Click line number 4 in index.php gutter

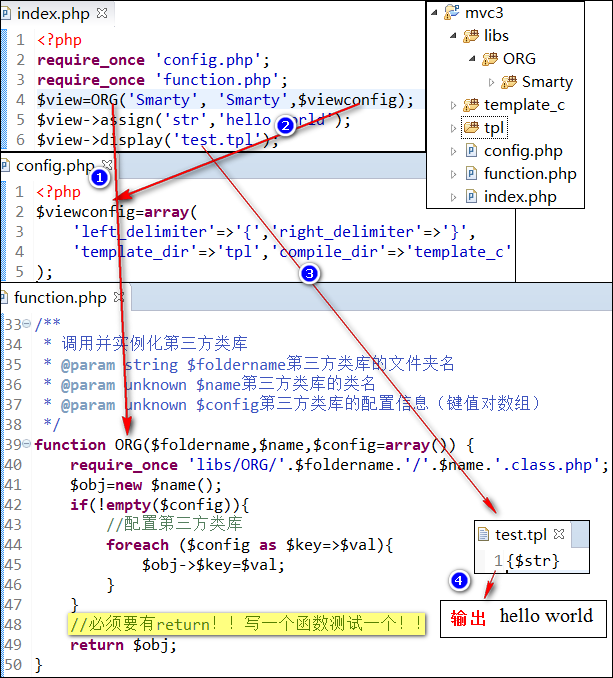pyautogui.click(x=20, y=100)
